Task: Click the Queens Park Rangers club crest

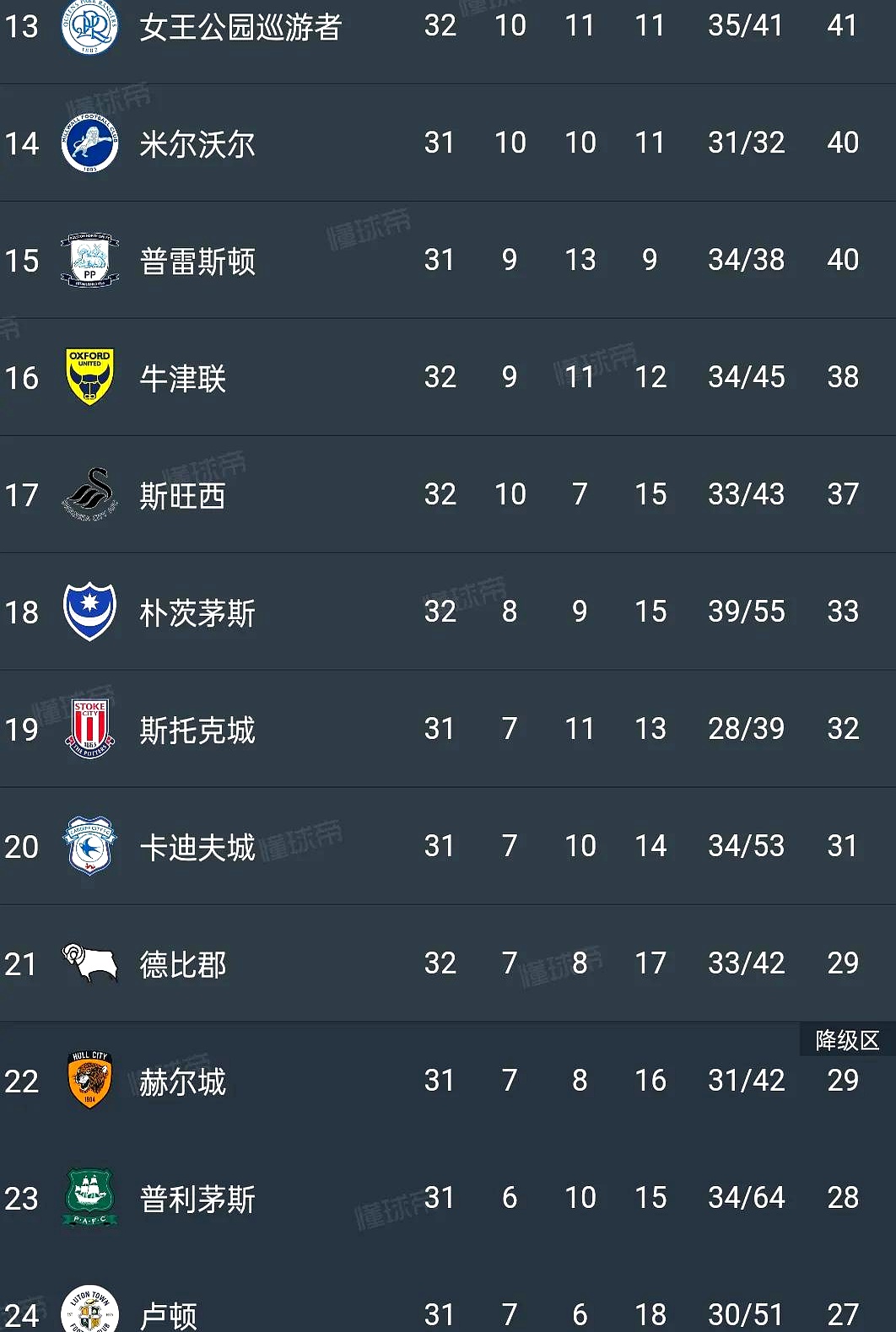Action: [89, 26]
